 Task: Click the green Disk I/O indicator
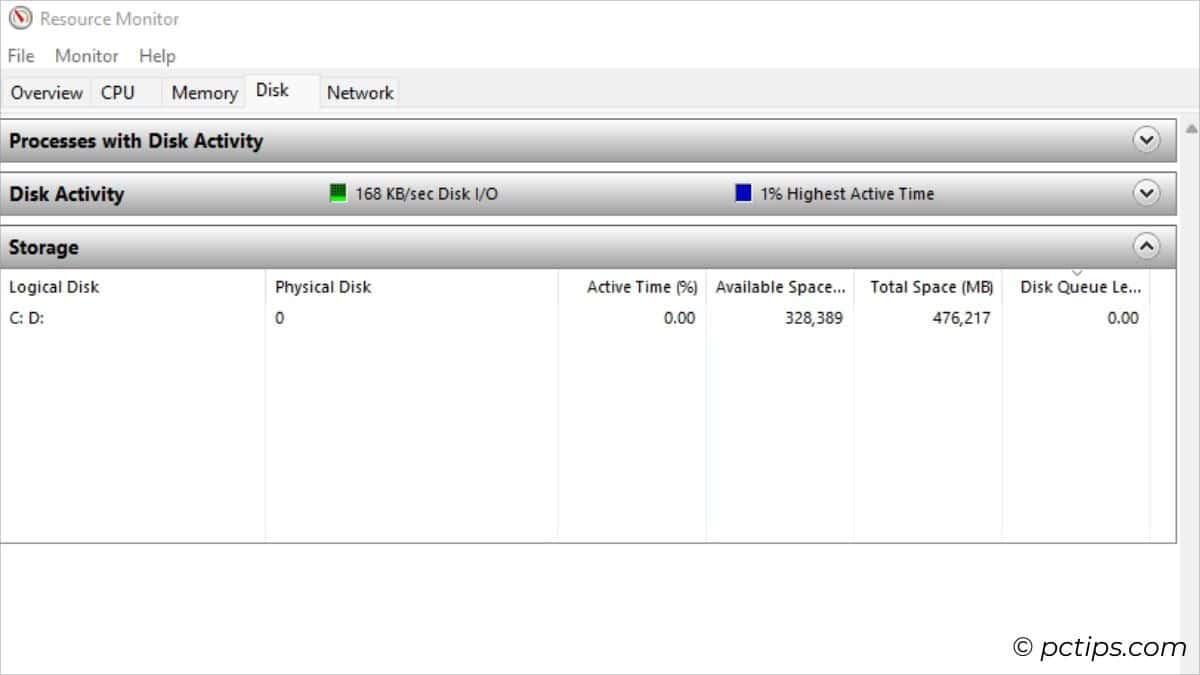[x=338, y=192]
